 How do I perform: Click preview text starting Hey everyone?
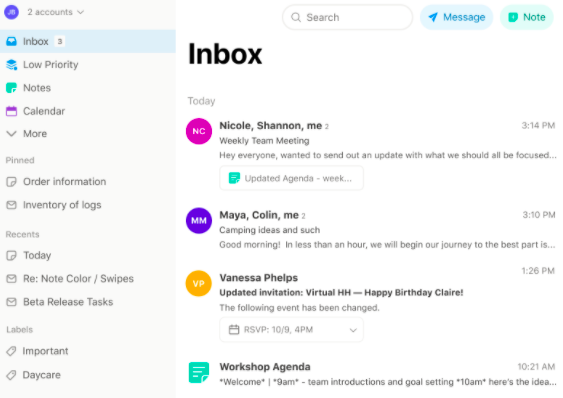388,155
